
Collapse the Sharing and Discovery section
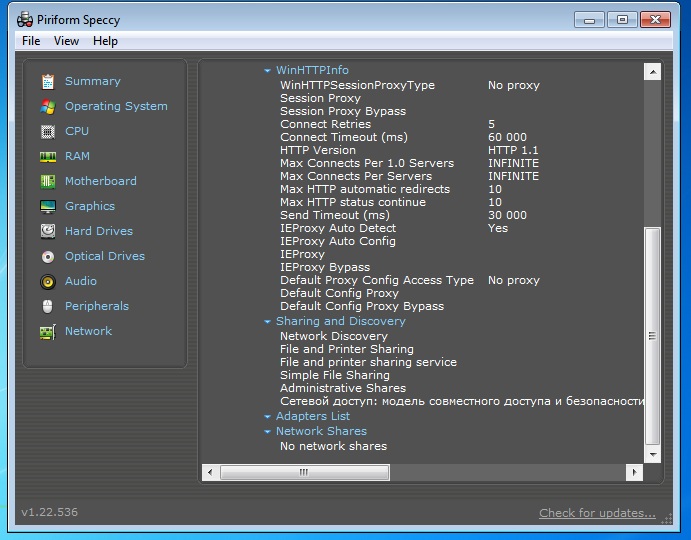[x=268, y=322]
